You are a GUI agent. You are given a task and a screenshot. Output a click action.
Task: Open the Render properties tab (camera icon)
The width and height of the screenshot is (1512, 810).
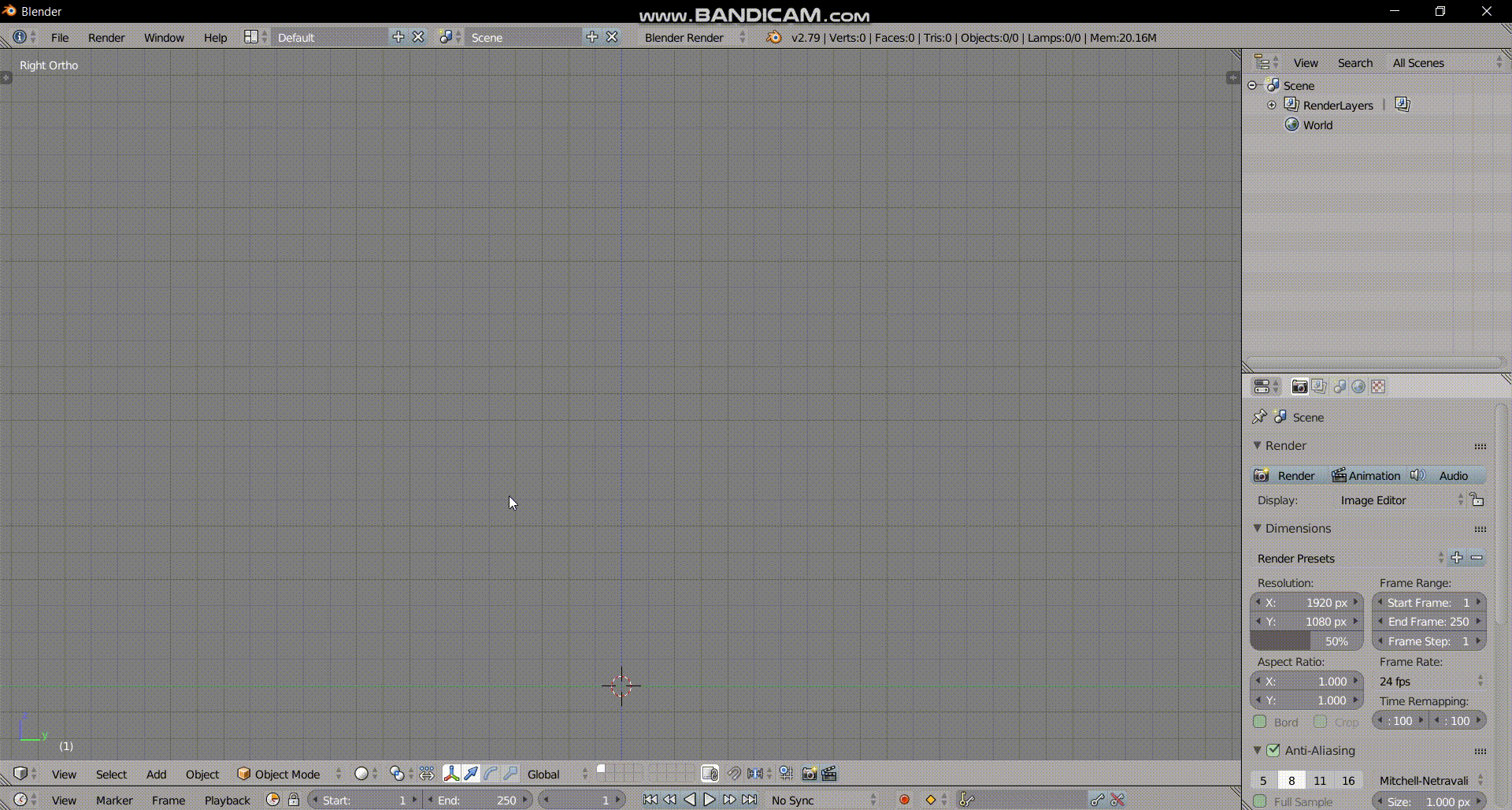1299,387
